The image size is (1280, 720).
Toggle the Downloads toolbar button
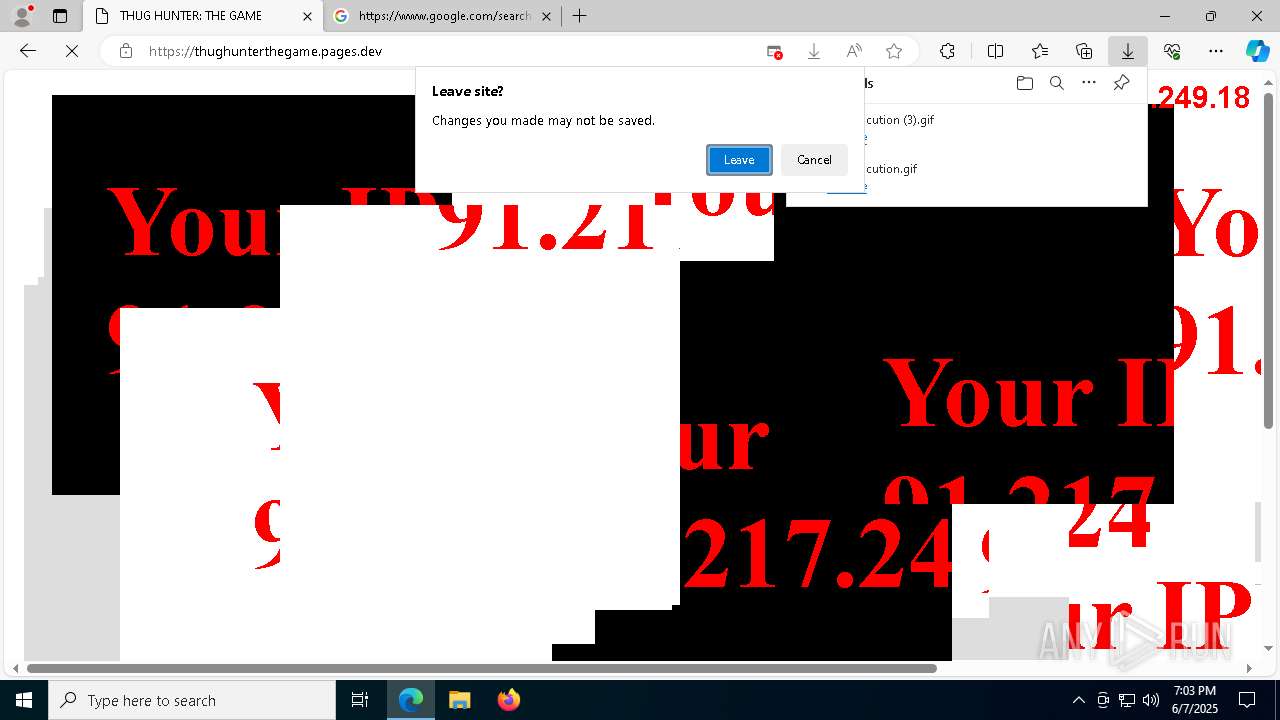point(1128,51)
